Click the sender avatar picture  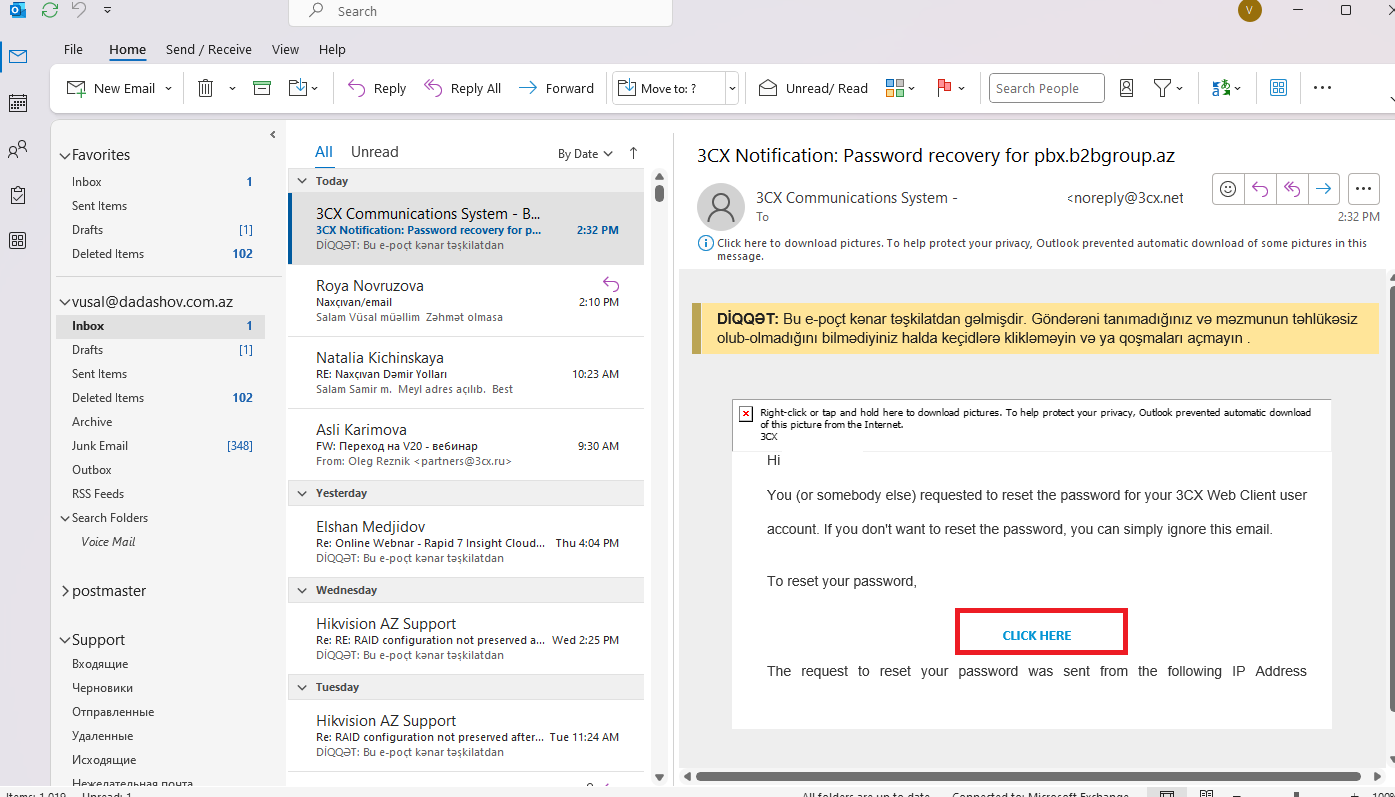(720, 207)
